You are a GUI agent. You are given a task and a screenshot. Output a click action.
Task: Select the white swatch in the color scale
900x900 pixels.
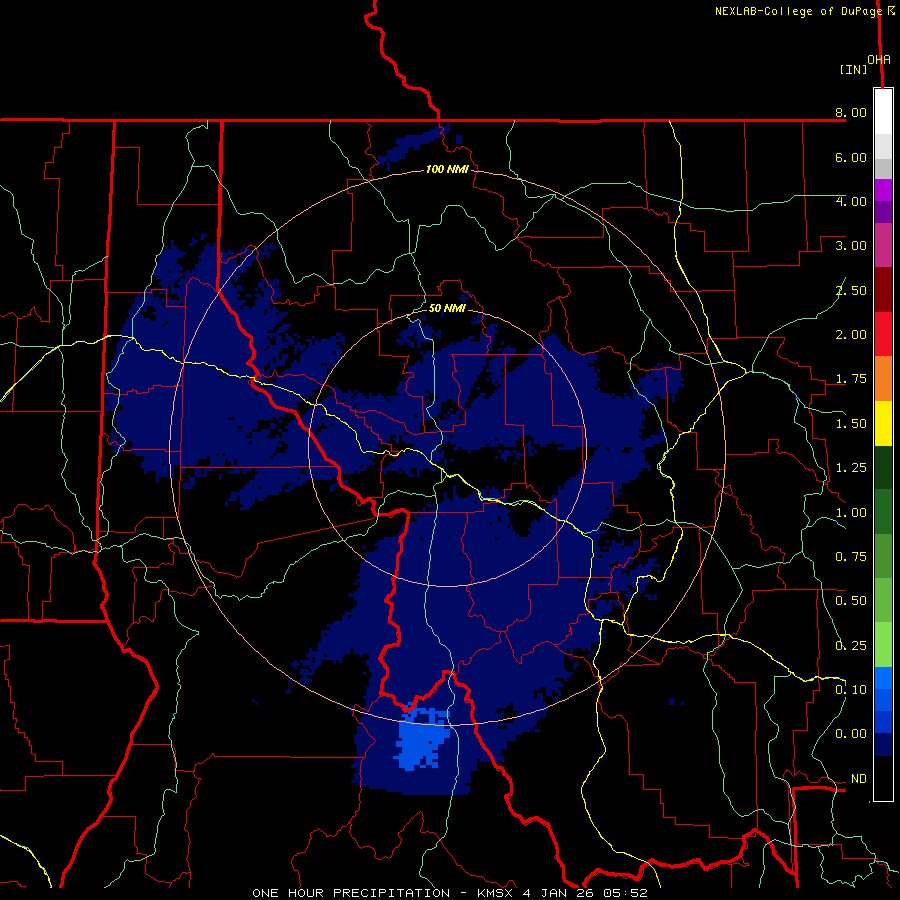(x=883, y=112)
